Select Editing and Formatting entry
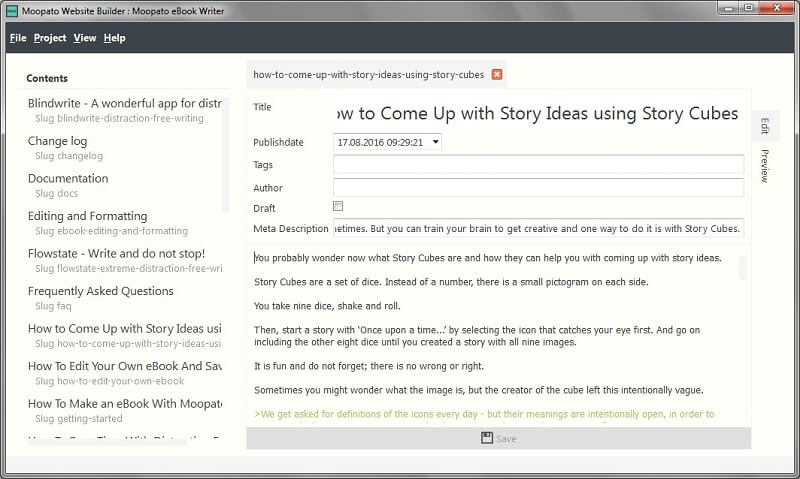This screenshot has width=800, height=479. (x=87, y=216)
